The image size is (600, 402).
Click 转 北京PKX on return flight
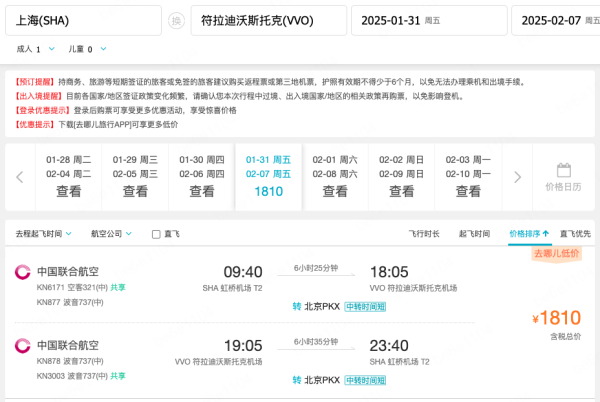[x=316, y=380]
